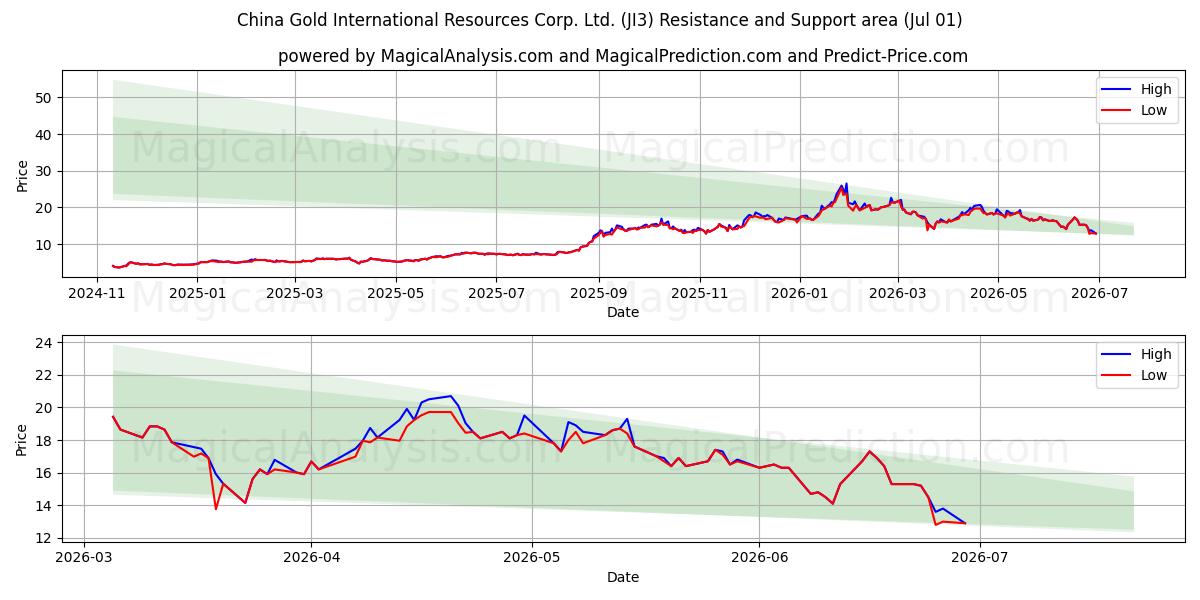Image resolution: width=1200 pixels, height=600 pixels.
Task: Click the '2026-04' tick label in bottom chart
Action: (x=311, y=558)
